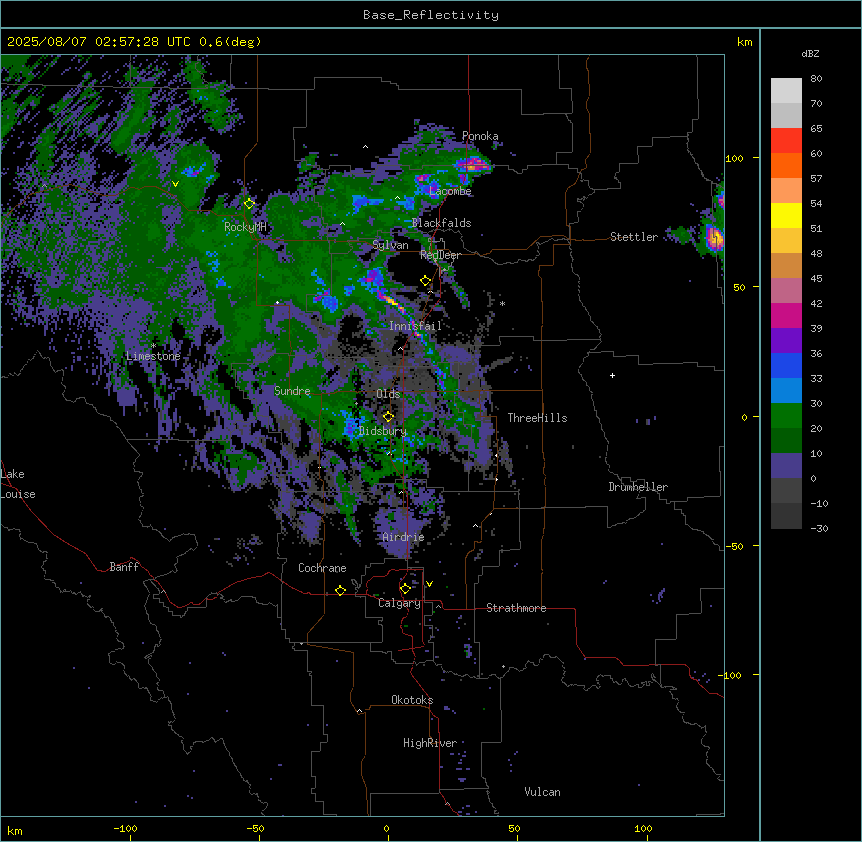Click the -50 tick on vertical km axis
The width and height of the screenshot is (862, 842).
click(x=734, y=546)
